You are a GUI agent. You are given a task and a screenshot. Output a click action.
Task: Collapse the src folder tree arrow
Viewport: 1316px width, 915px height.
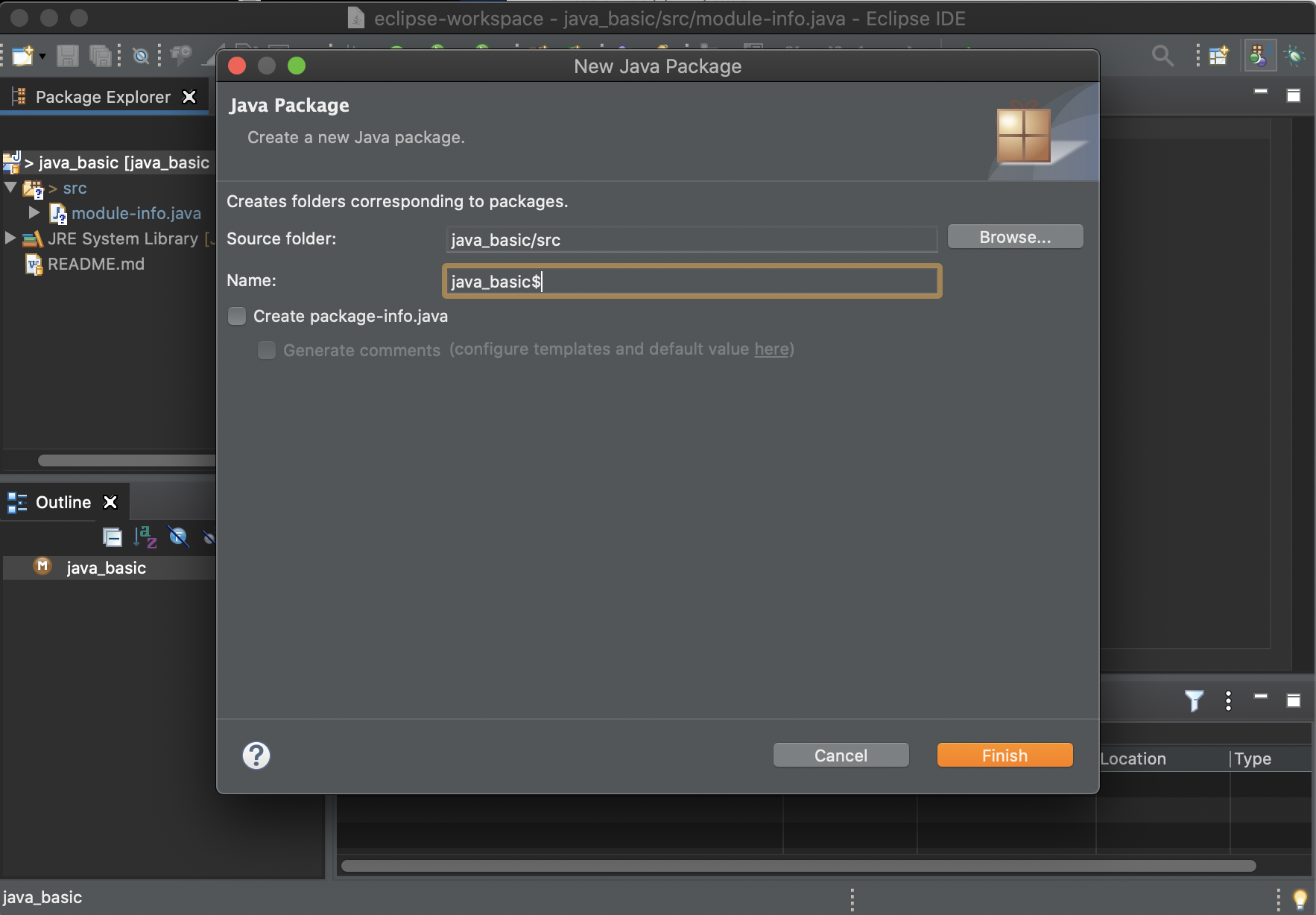pyautogui.click(x=10, y=187)
